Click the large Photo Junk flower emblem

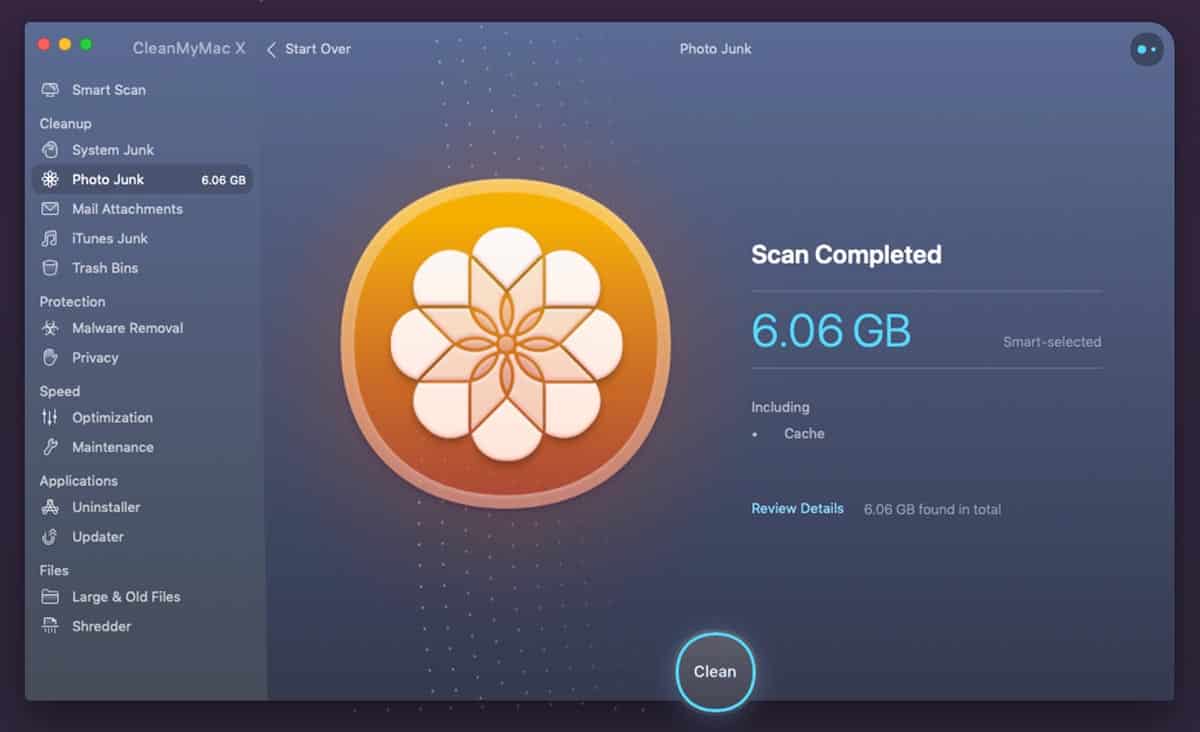pos(506,343)
